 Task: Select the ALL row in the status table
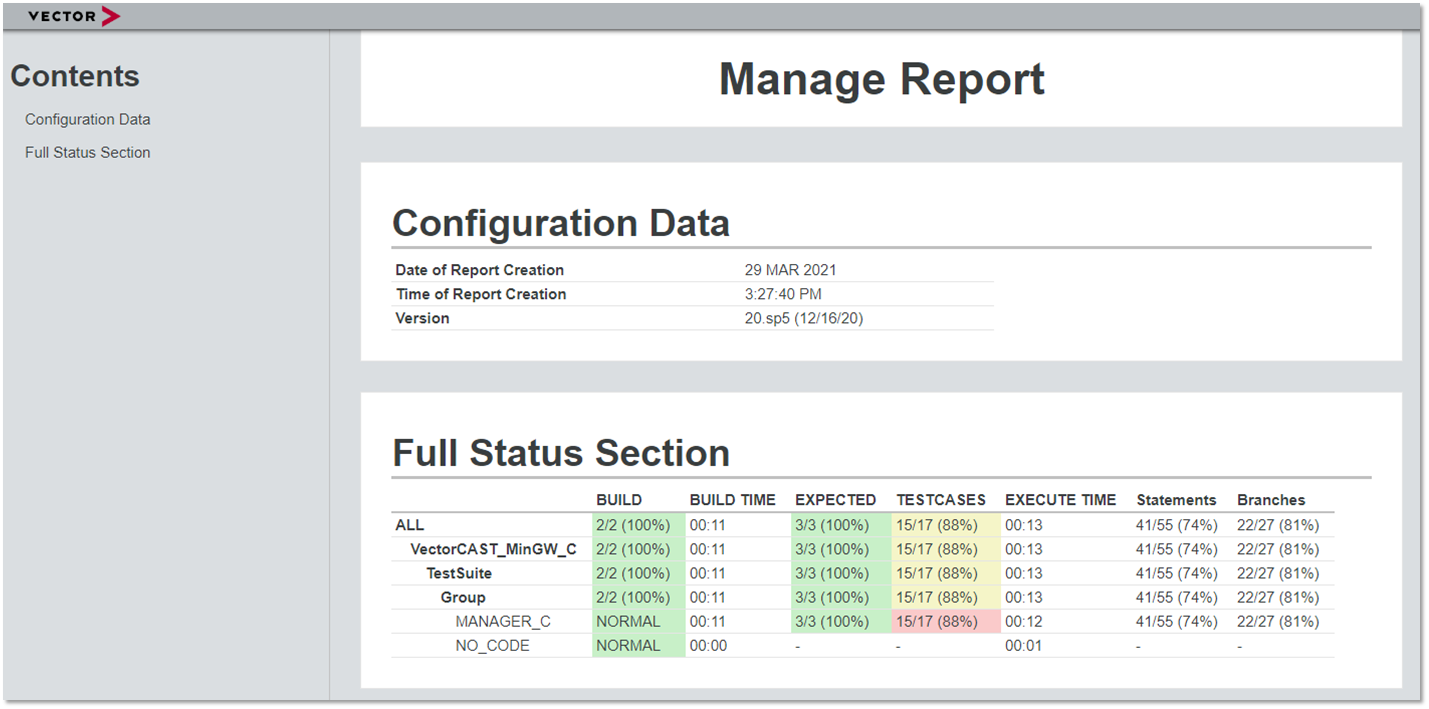410,524
